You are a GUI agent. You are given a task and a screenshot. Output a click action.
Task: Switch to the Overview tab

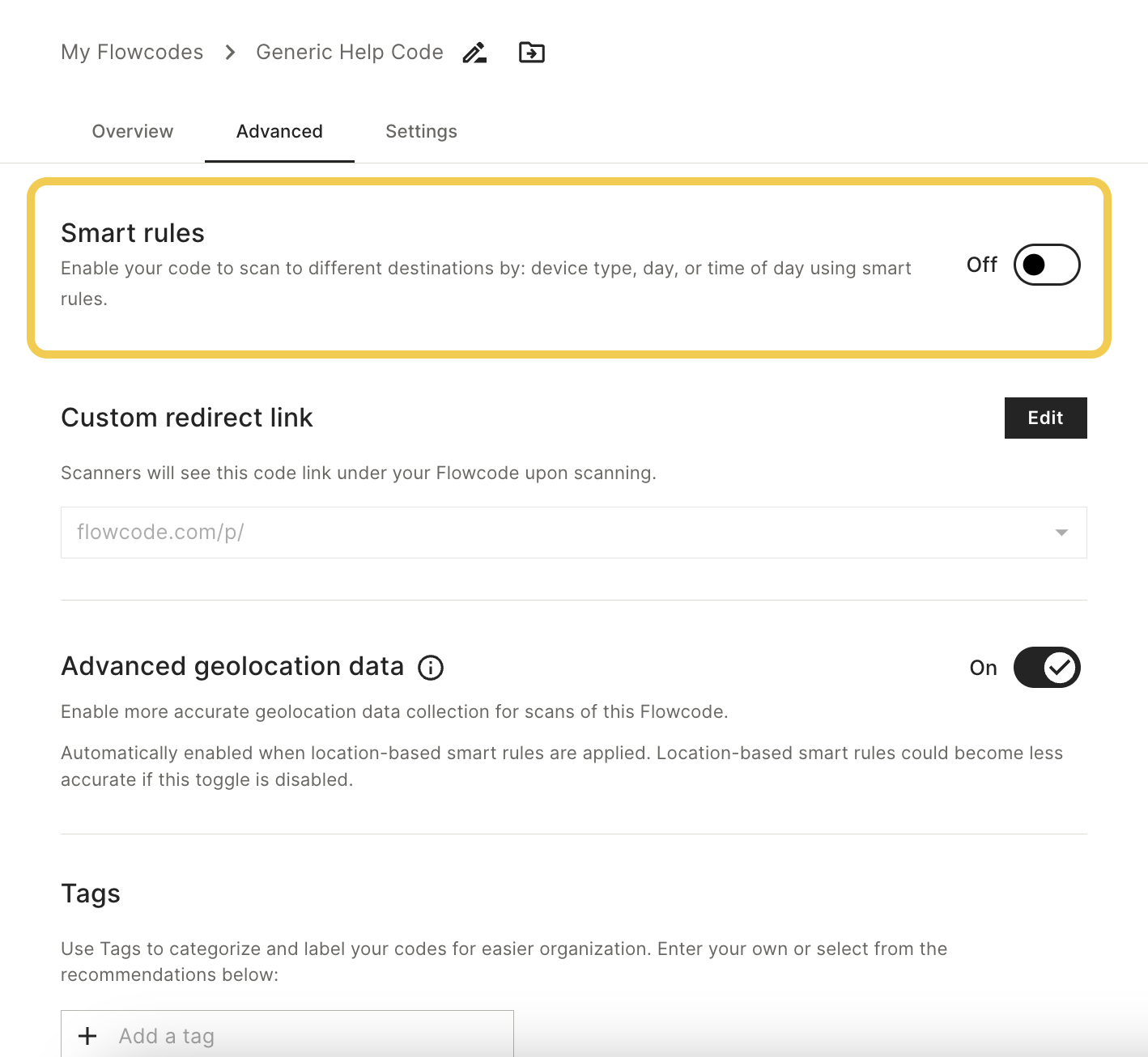coord(133,131)
